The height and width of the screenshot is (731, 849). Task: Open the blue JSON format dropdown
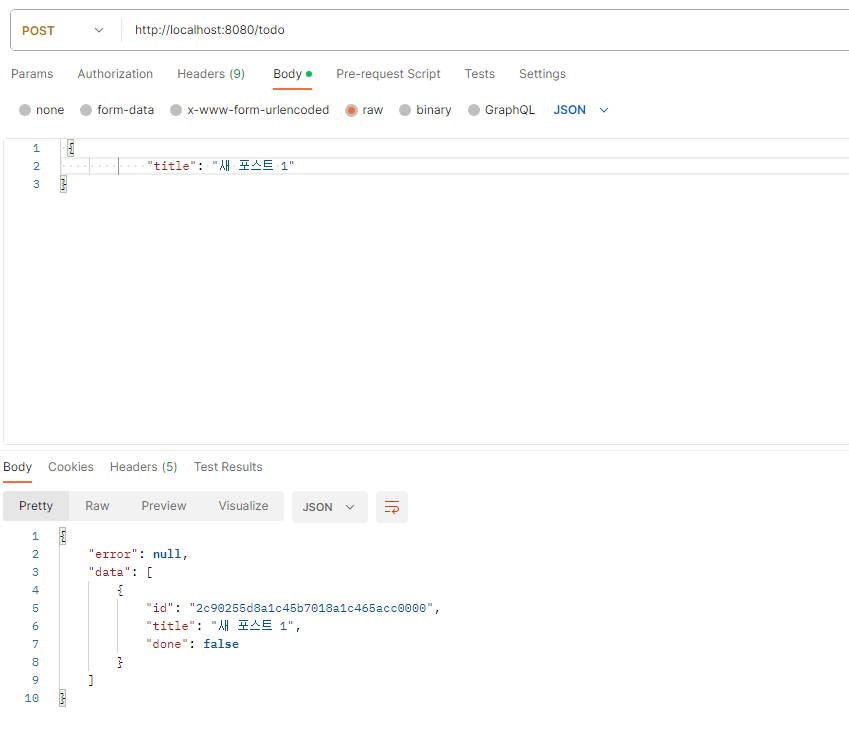coord(581,110)
